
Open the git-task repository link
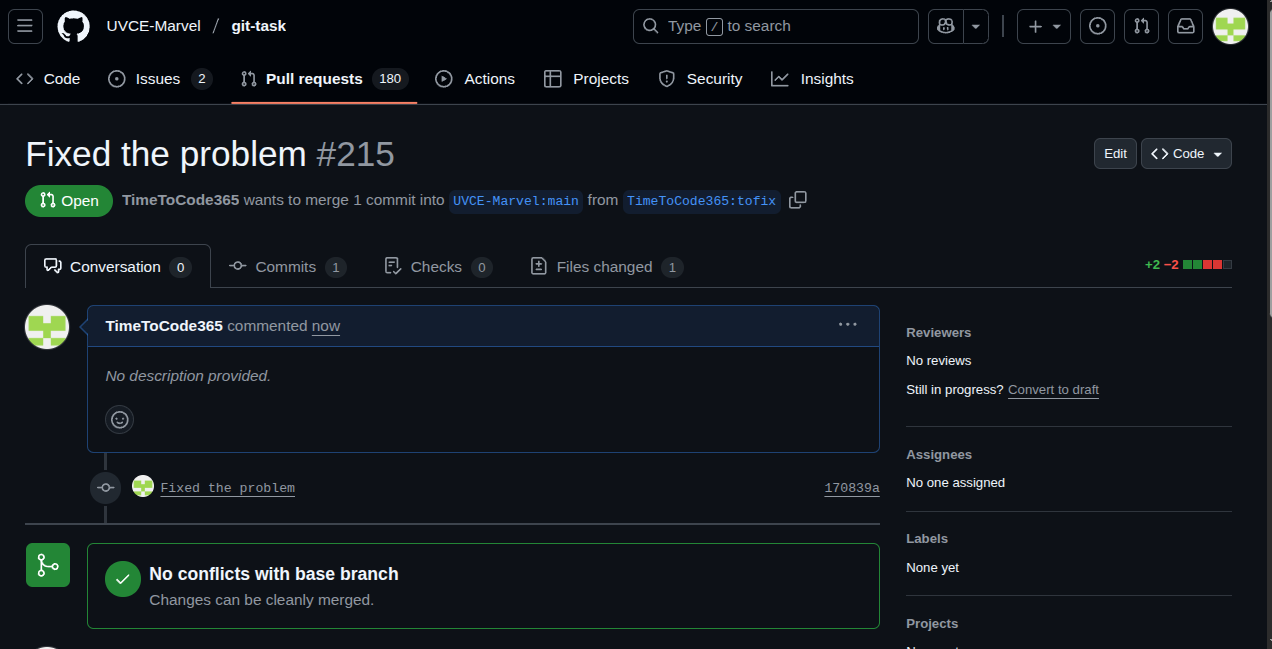258,26
